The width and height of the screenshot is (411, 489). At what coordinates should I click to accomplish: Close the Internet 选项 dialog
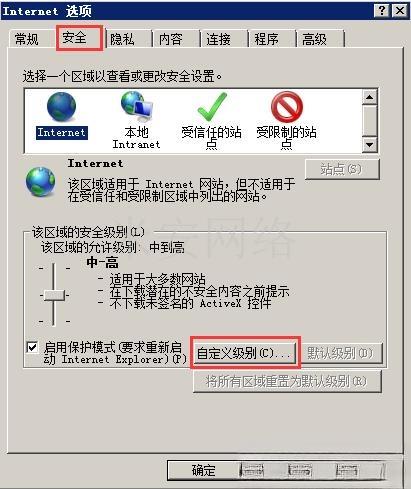coord(399,11)
